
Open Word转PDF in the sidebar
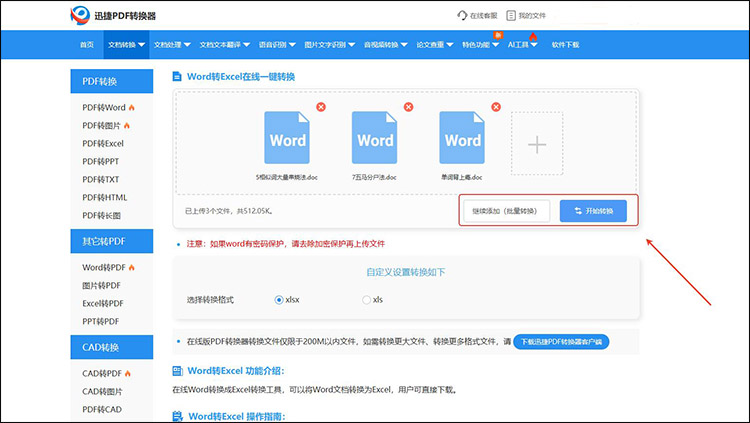pyautogui.click(x=104, y=267)
